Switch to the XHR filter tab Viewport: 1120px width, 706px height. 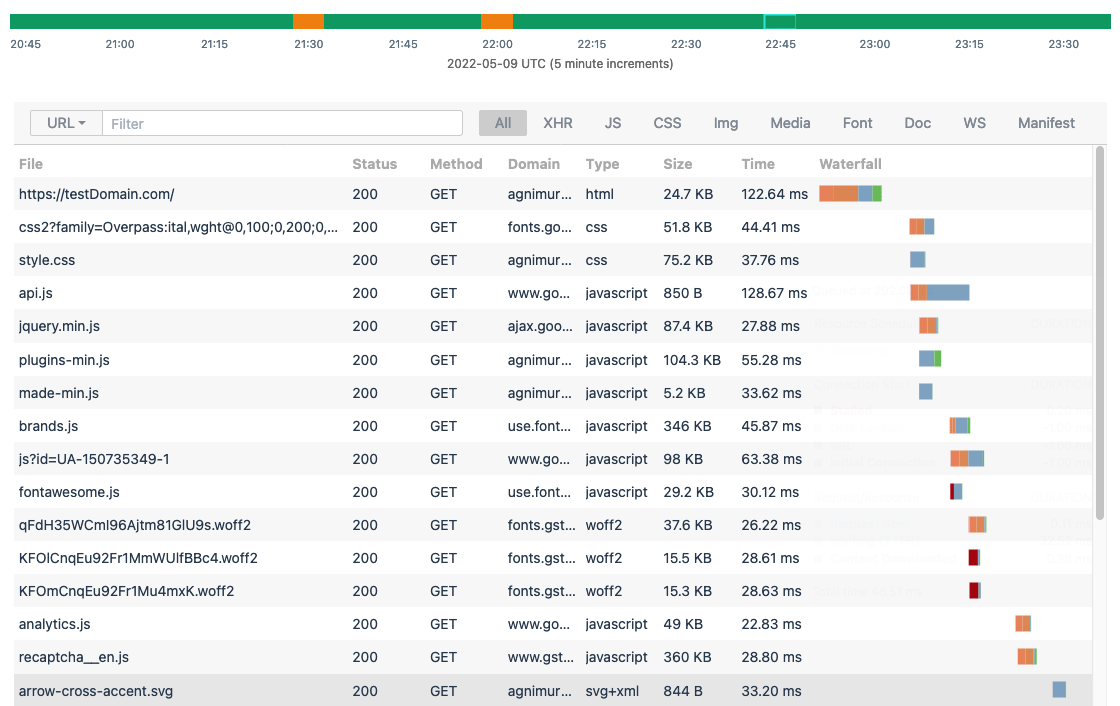pos(558,122)
